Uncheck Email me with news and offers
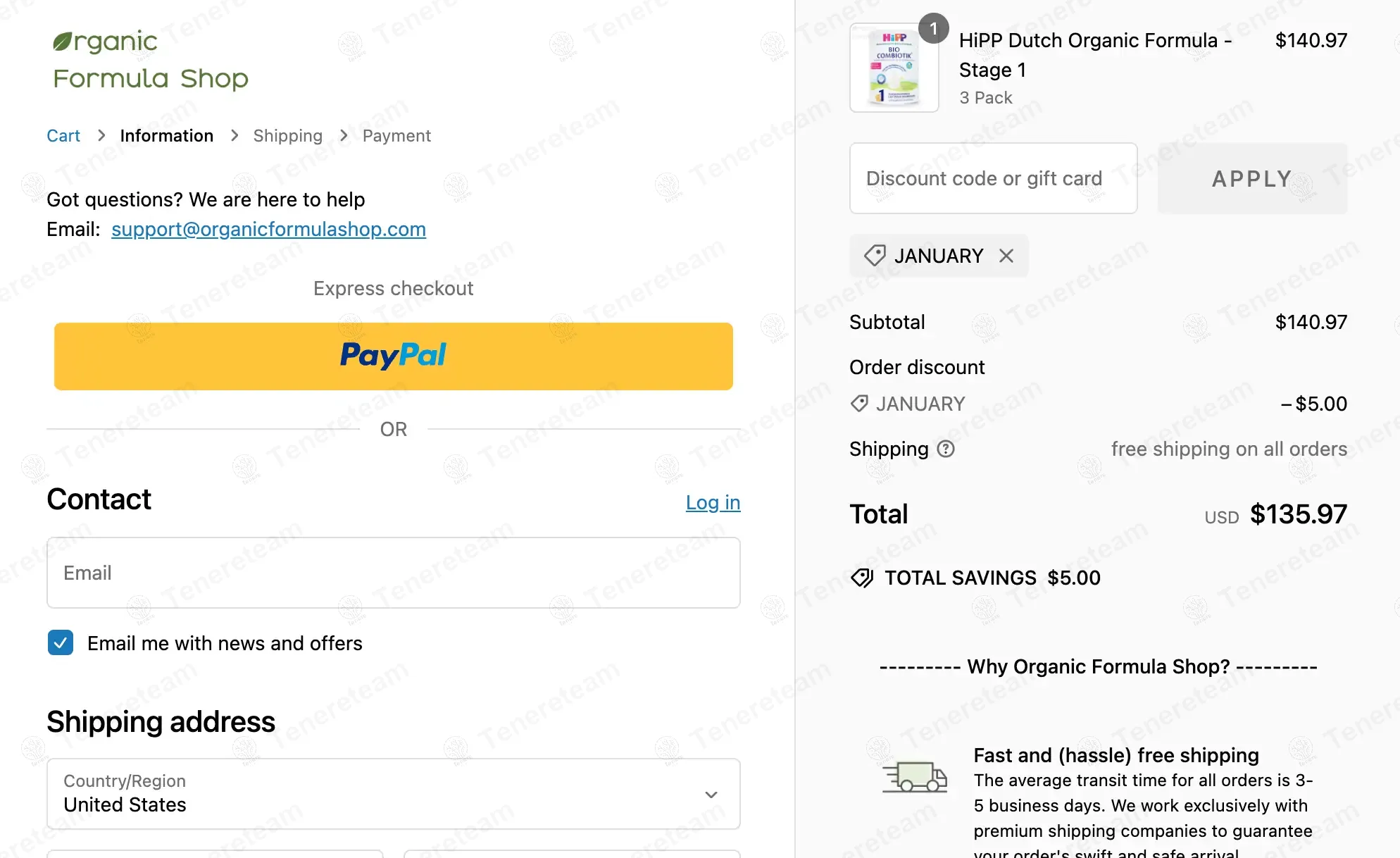Image resolution: width=1400 pixels, height=858 pixels. point(61,642)
